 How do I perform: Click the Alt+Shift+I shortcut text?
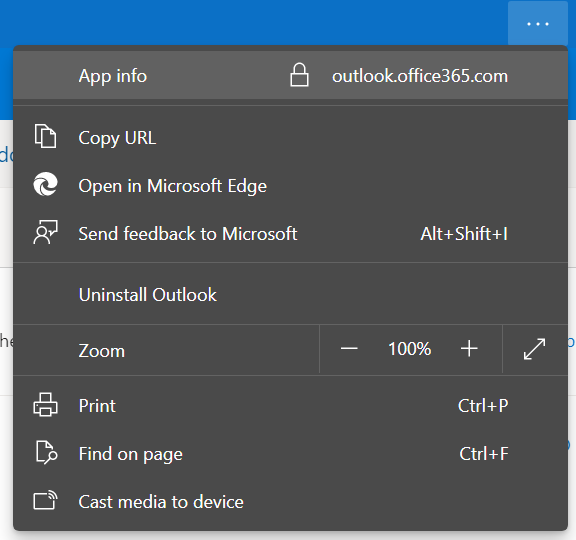click(x=464, y=234)
